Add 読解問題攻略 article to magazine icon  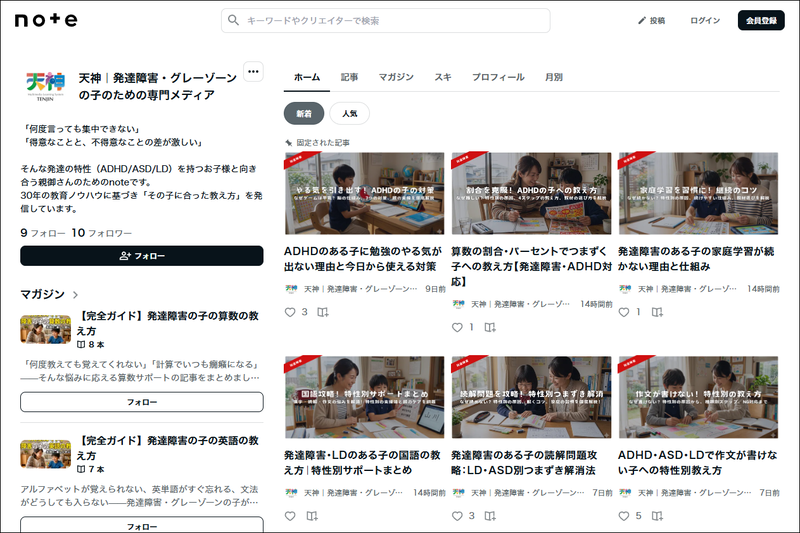tap(490, 516)
